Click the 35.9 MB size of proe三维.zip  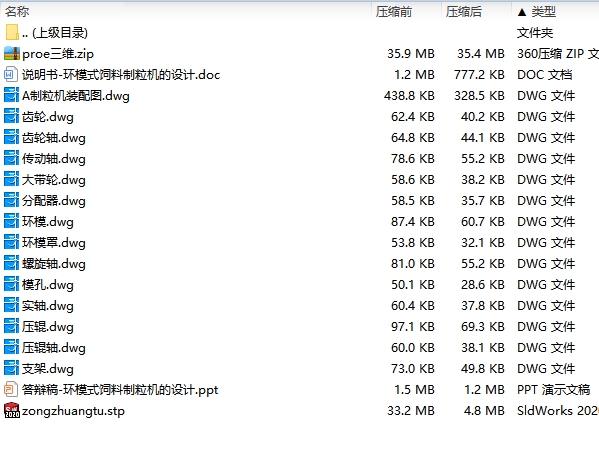point(411,53)
